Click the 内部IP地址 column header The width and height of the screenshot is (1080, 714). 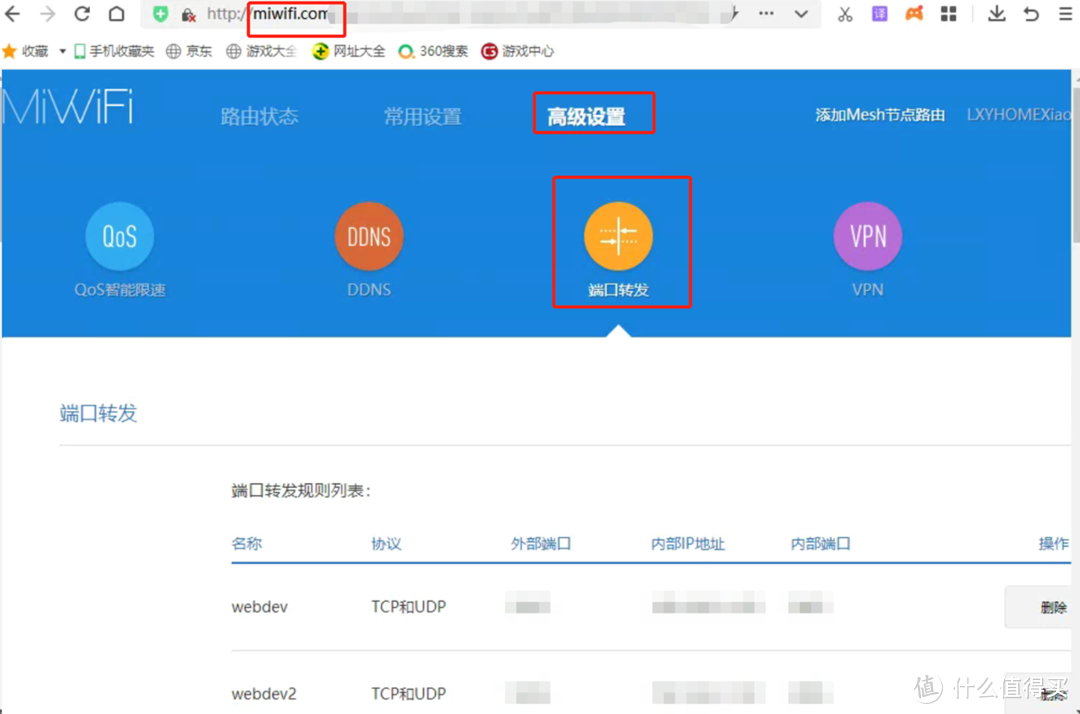tap(687, 544)
